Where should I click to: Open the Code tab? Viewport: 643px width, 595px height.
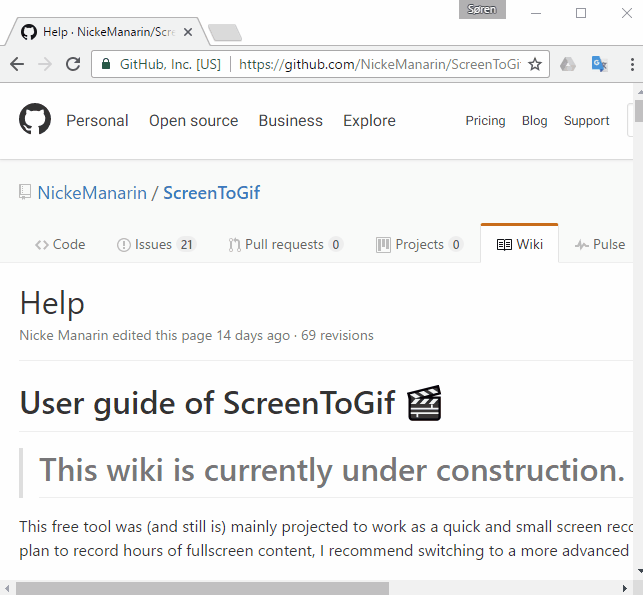(x=60, y=244)
